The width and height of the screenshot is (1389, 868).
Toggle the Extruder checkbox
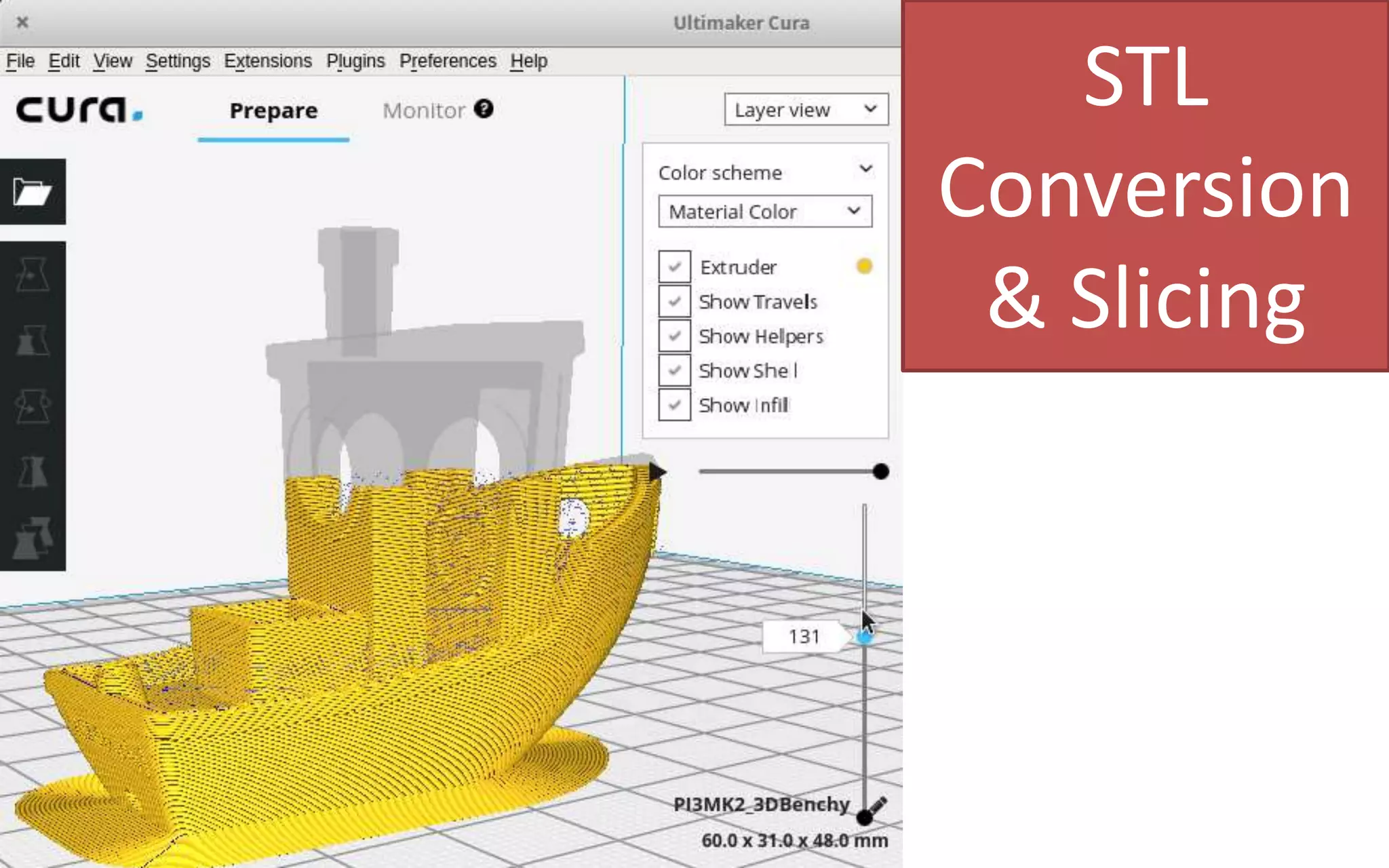675,267
